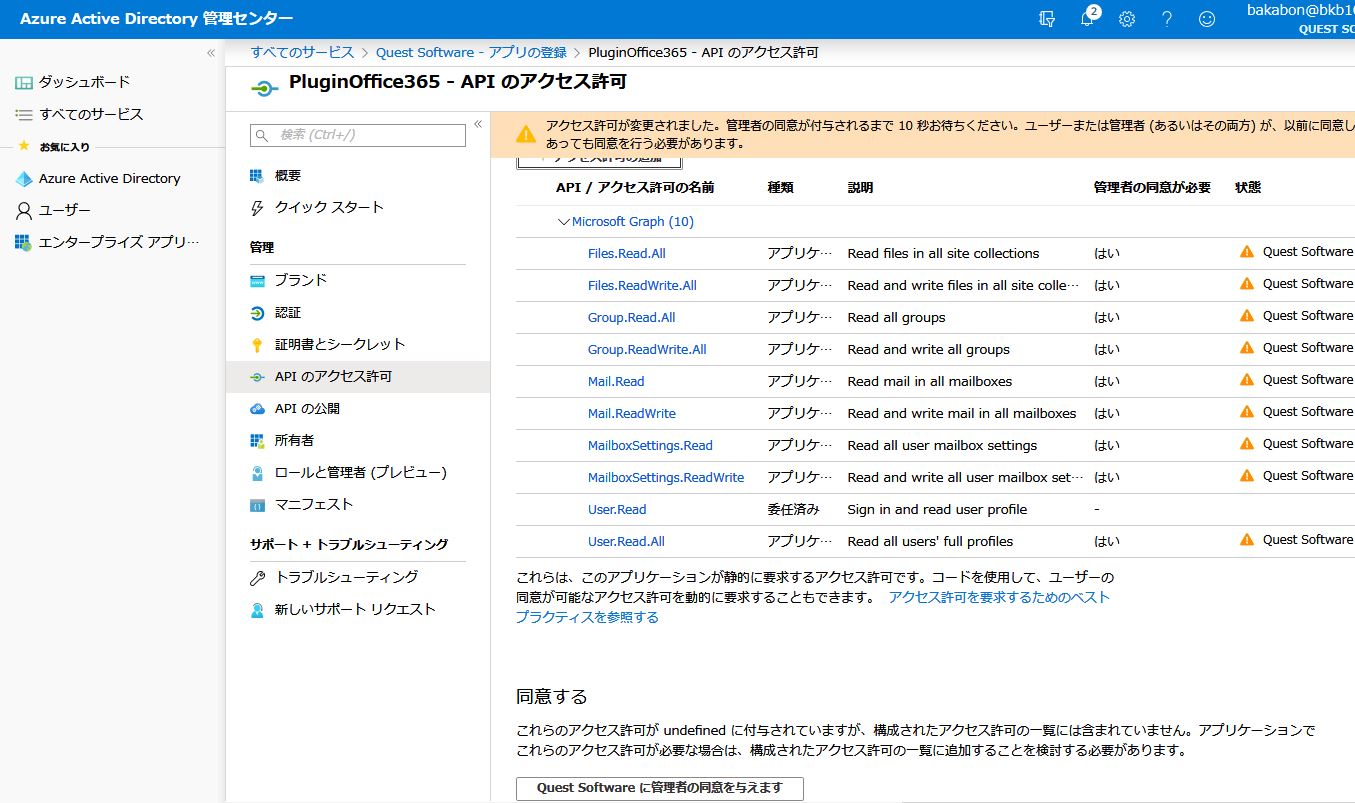The height and width of the screenshot is (803, 1355).
Task: Open best practices for requesting permissions link
Action: 813,607
